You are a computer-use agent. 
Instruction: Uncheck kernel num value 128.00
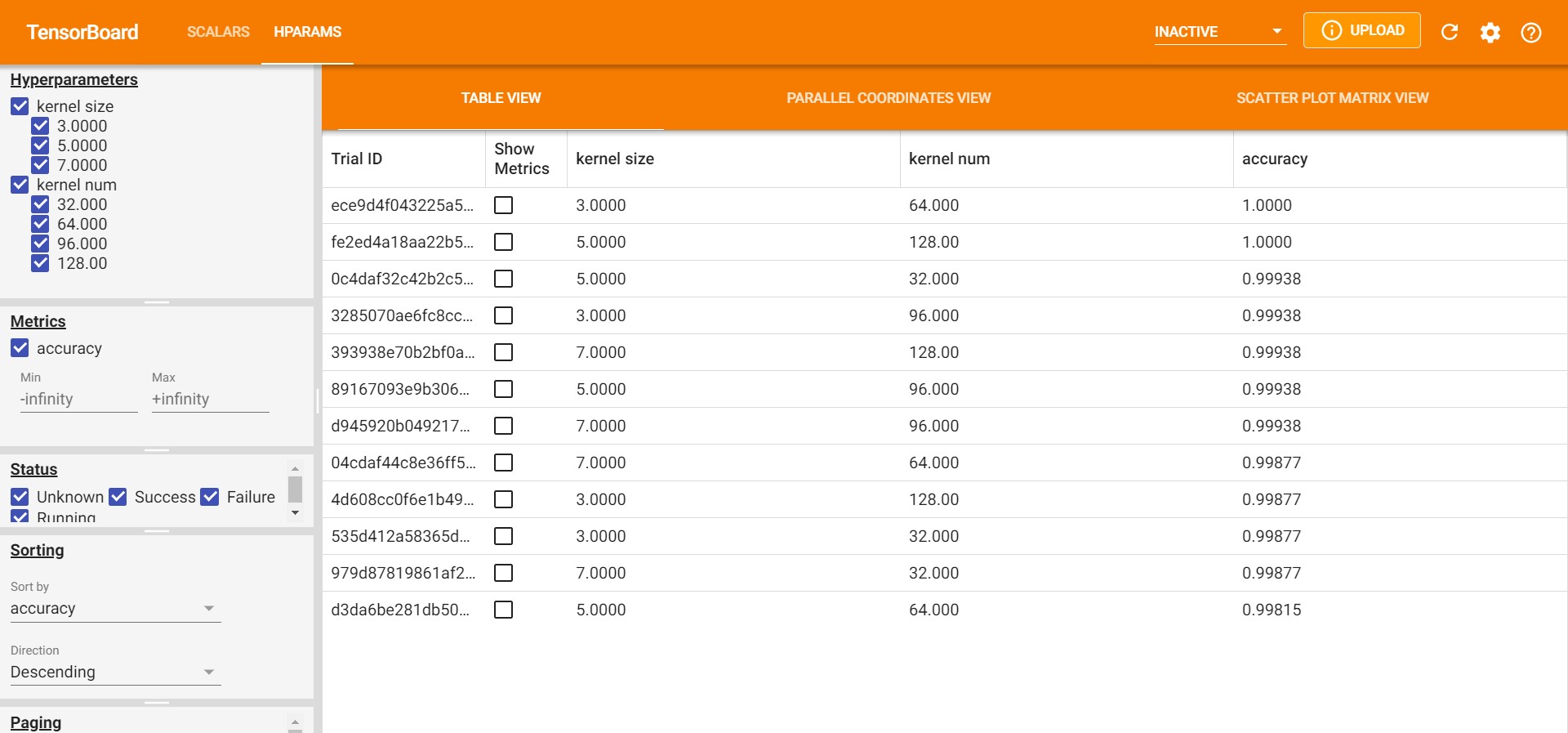click(x=40, y=263)
